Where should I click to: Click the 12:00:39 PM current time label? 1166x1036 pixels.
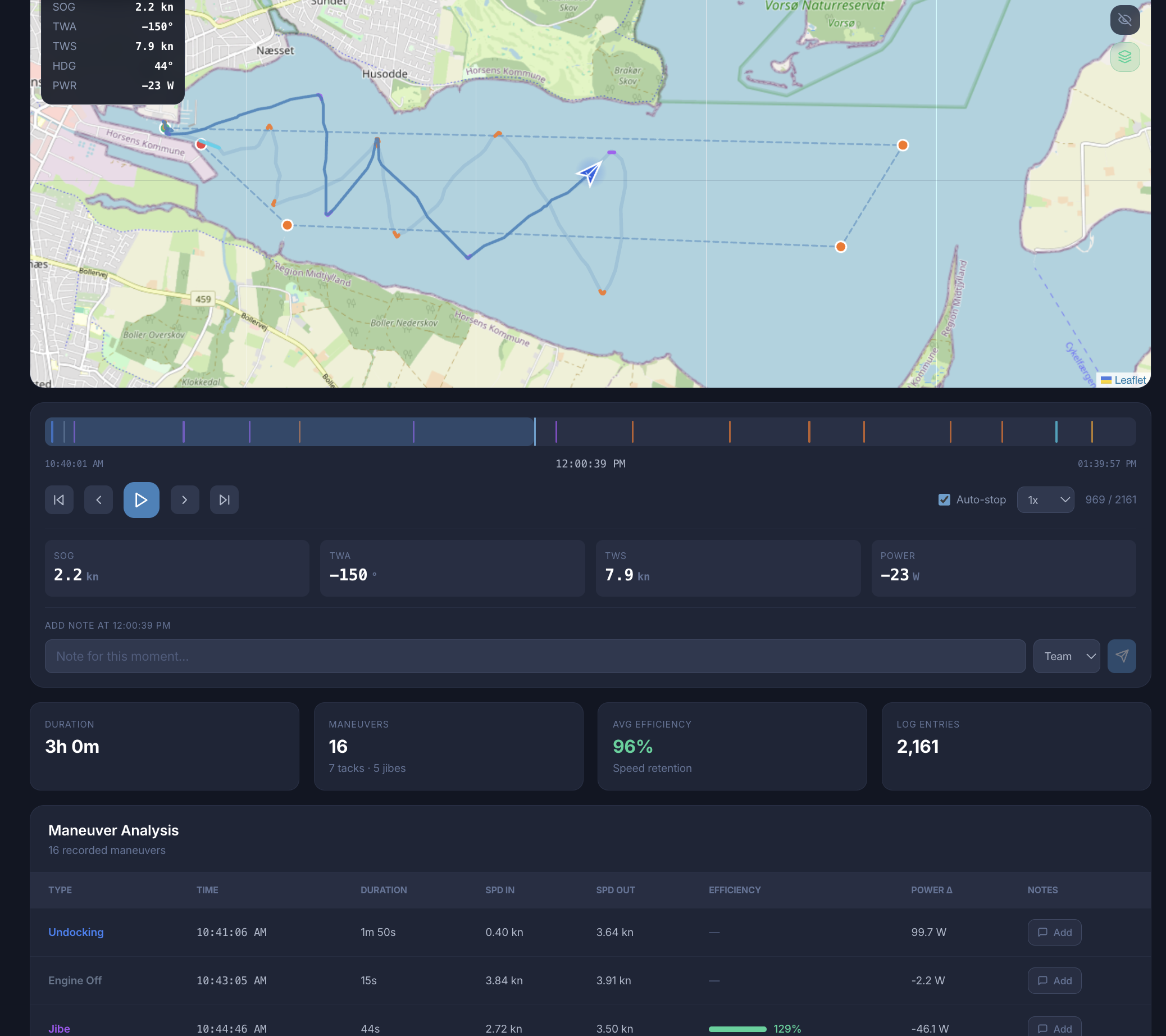pyautogui.click(x=590, y=464)
